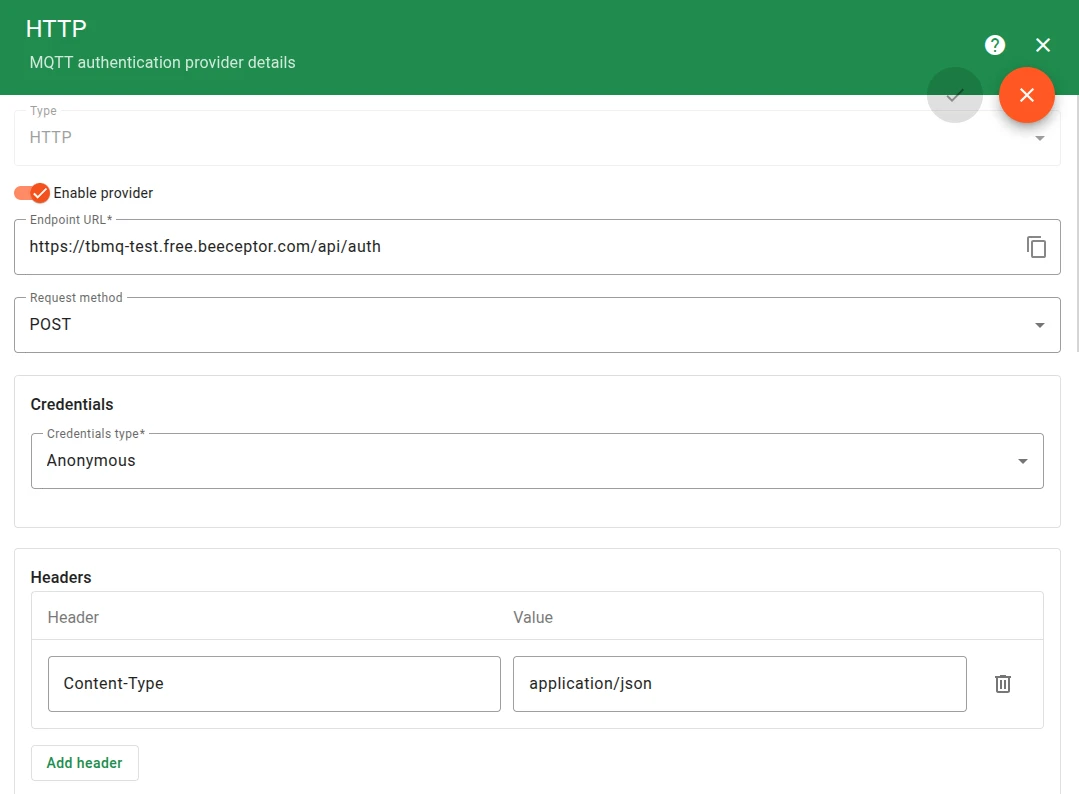Discard changes with the orange X button

tap(1027, 95)
